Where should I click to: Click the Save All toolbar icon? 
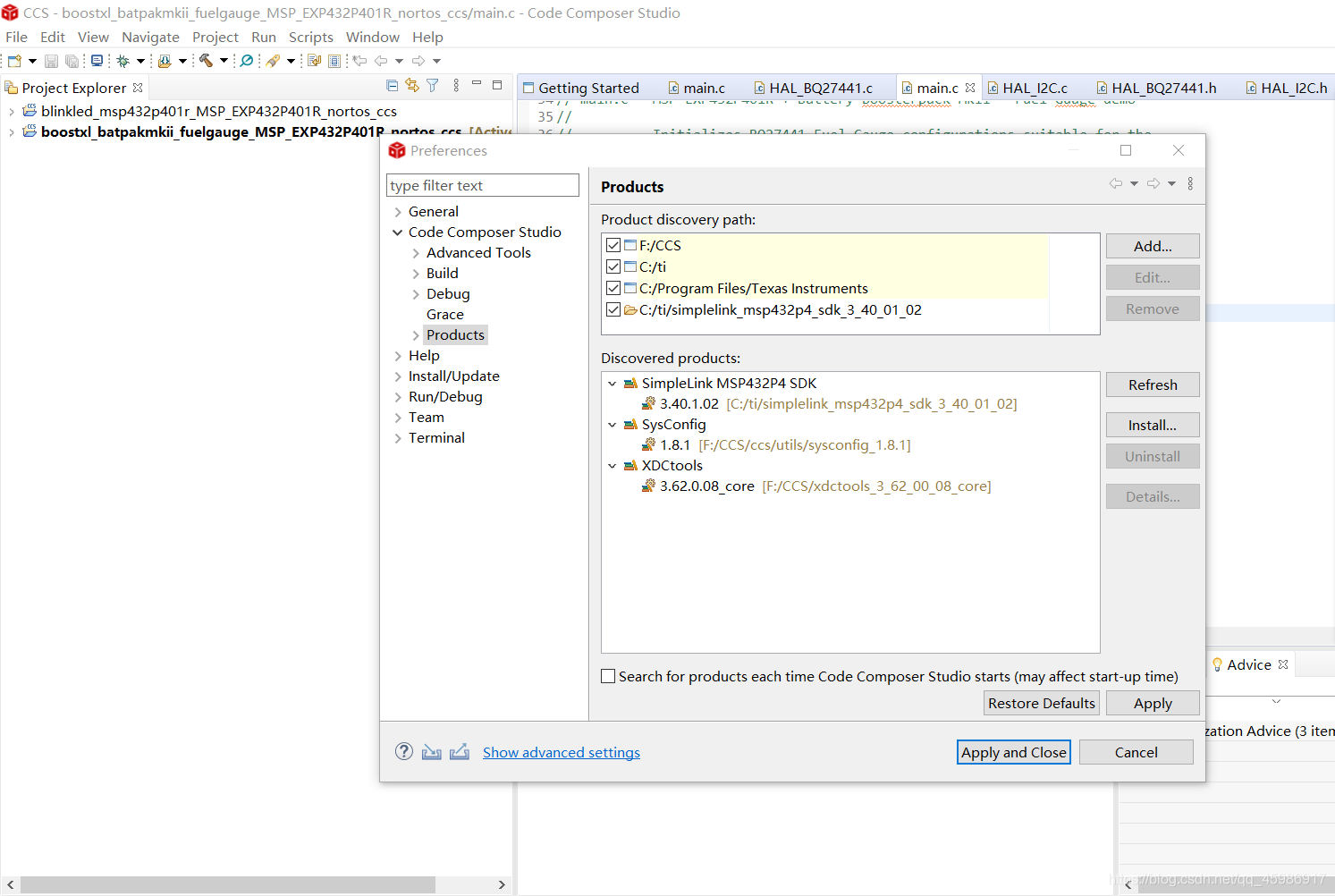coord(72,61)
